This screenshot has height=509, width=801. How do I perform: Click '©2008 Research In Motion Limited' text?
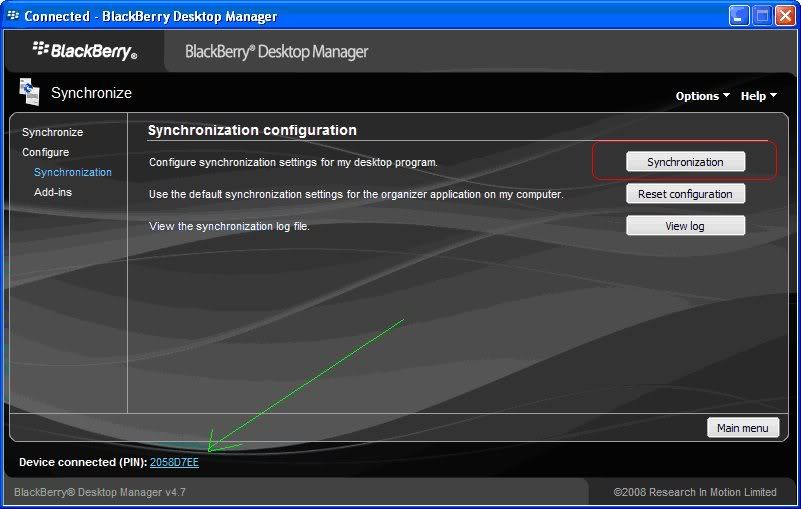point(695,492)
